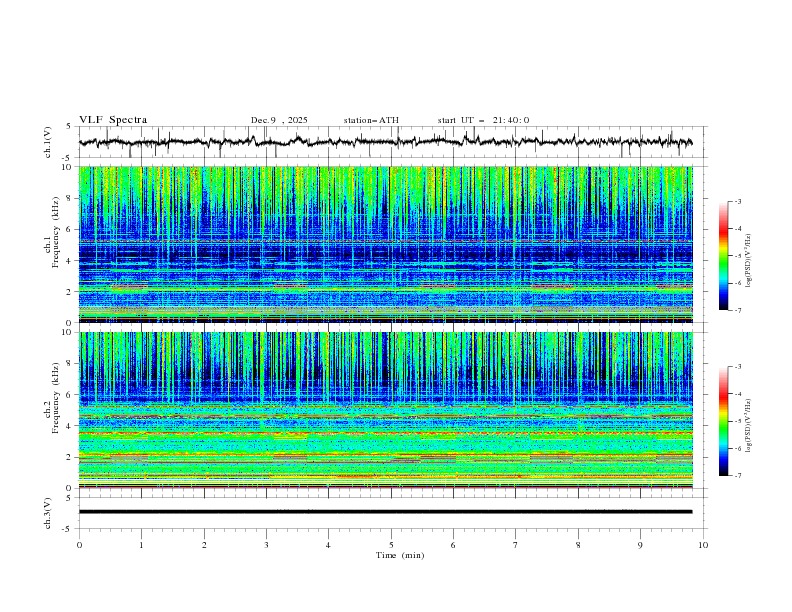Click the flat black ch.3 voltage trace
This screenshot has height=612, width=792.
(385, 512)
